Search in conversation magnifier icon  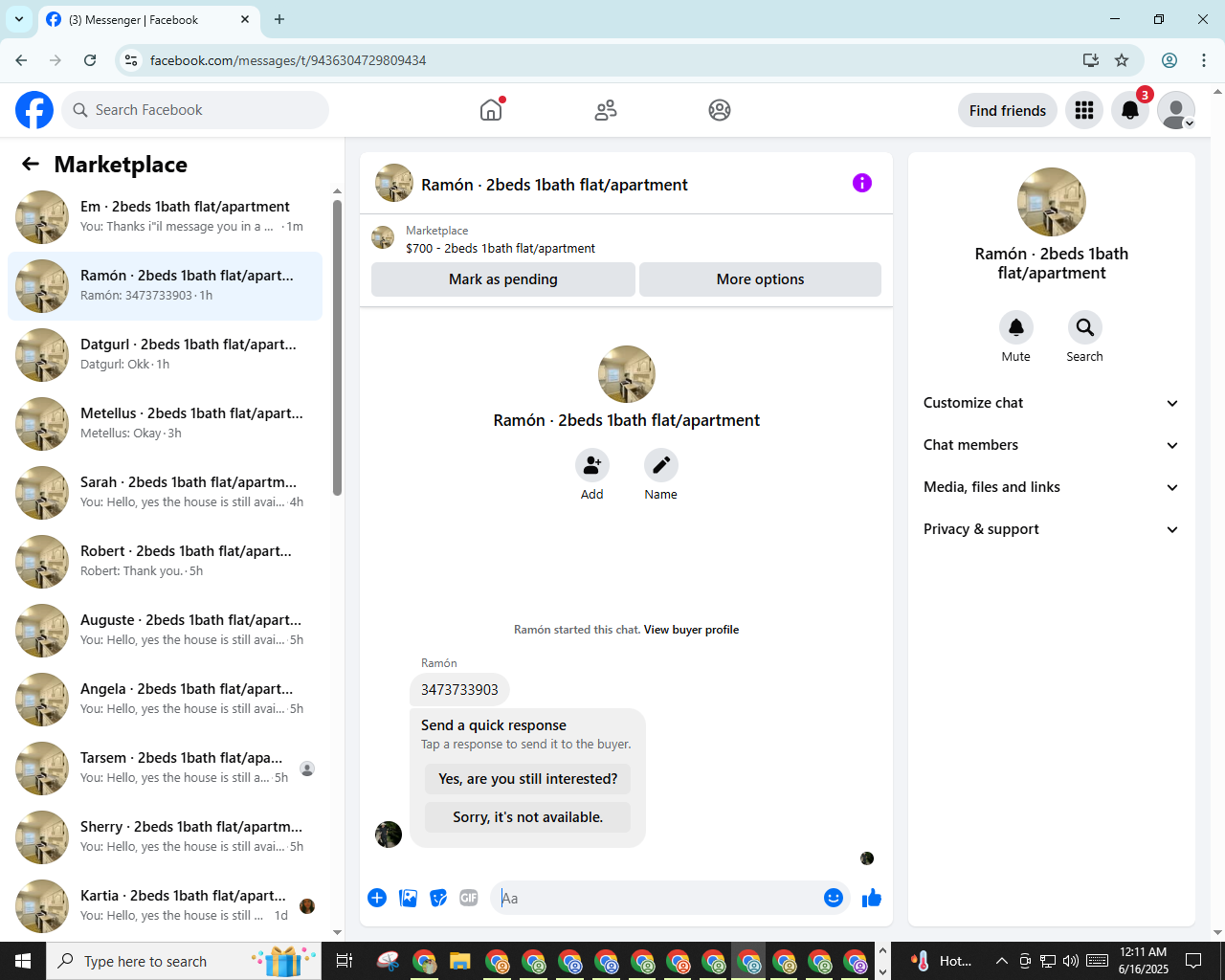click(x=1085, y=327)
